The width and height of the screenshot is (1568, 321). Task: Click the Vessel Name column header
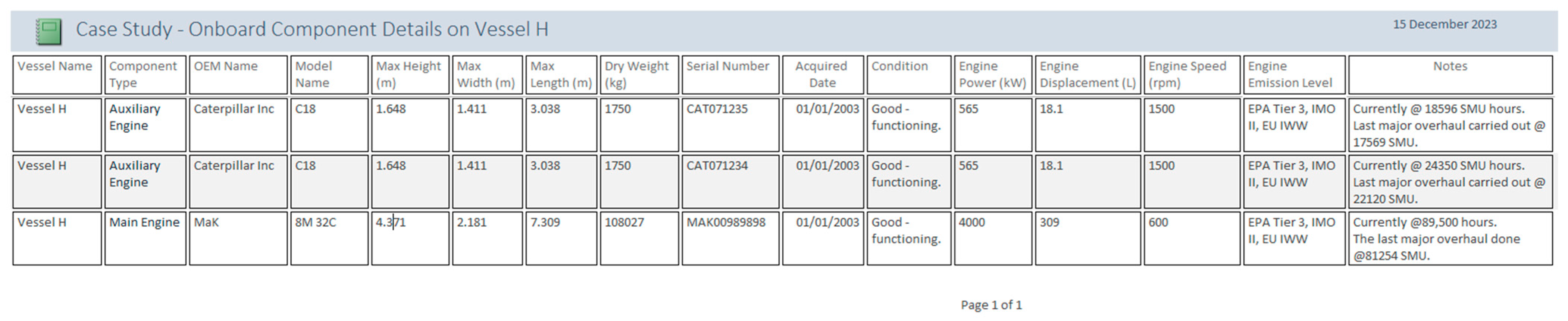tap(56, 74)
